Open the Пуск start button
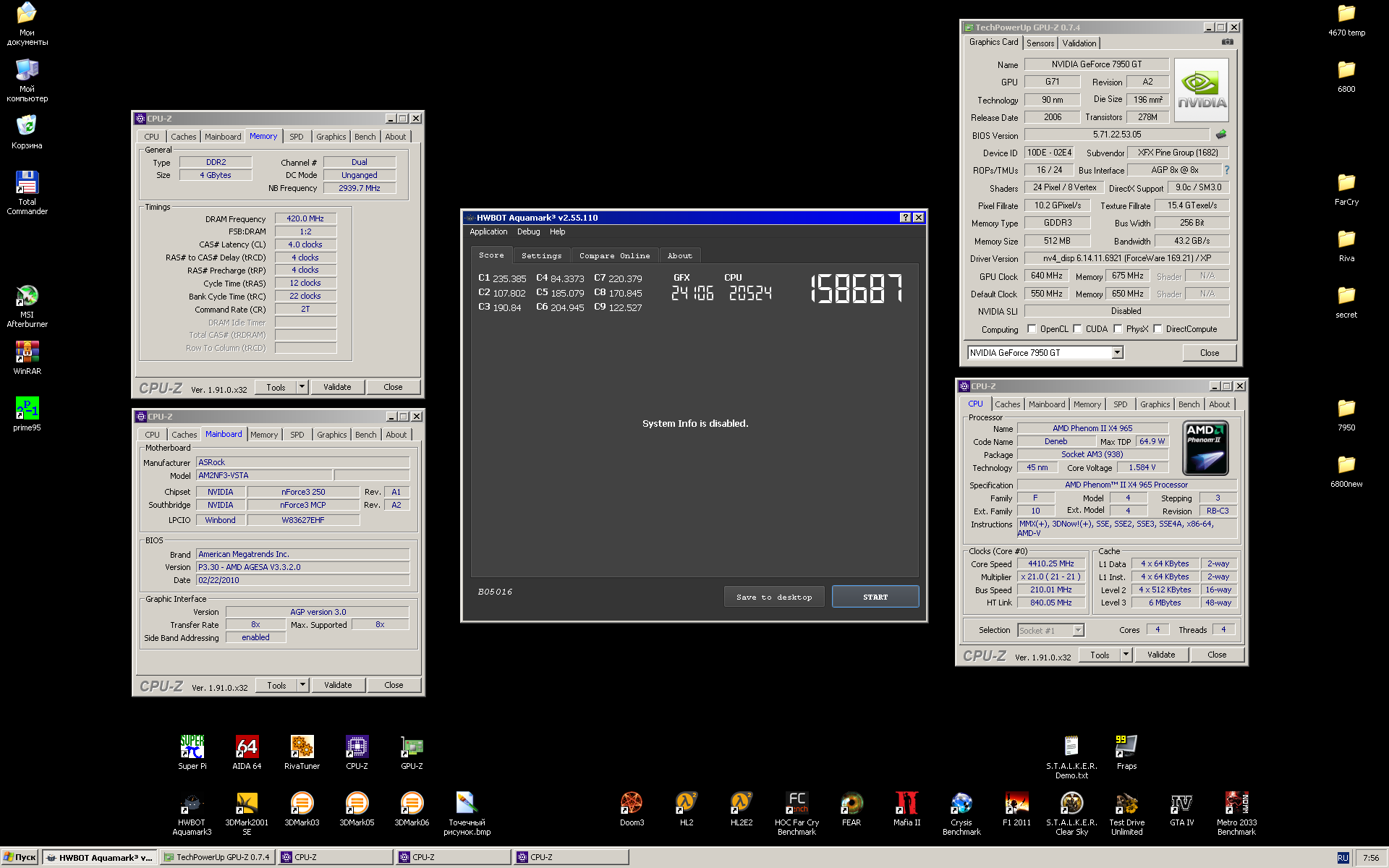The width and height of the screenshot is (1389, 868). pos(20,857)
